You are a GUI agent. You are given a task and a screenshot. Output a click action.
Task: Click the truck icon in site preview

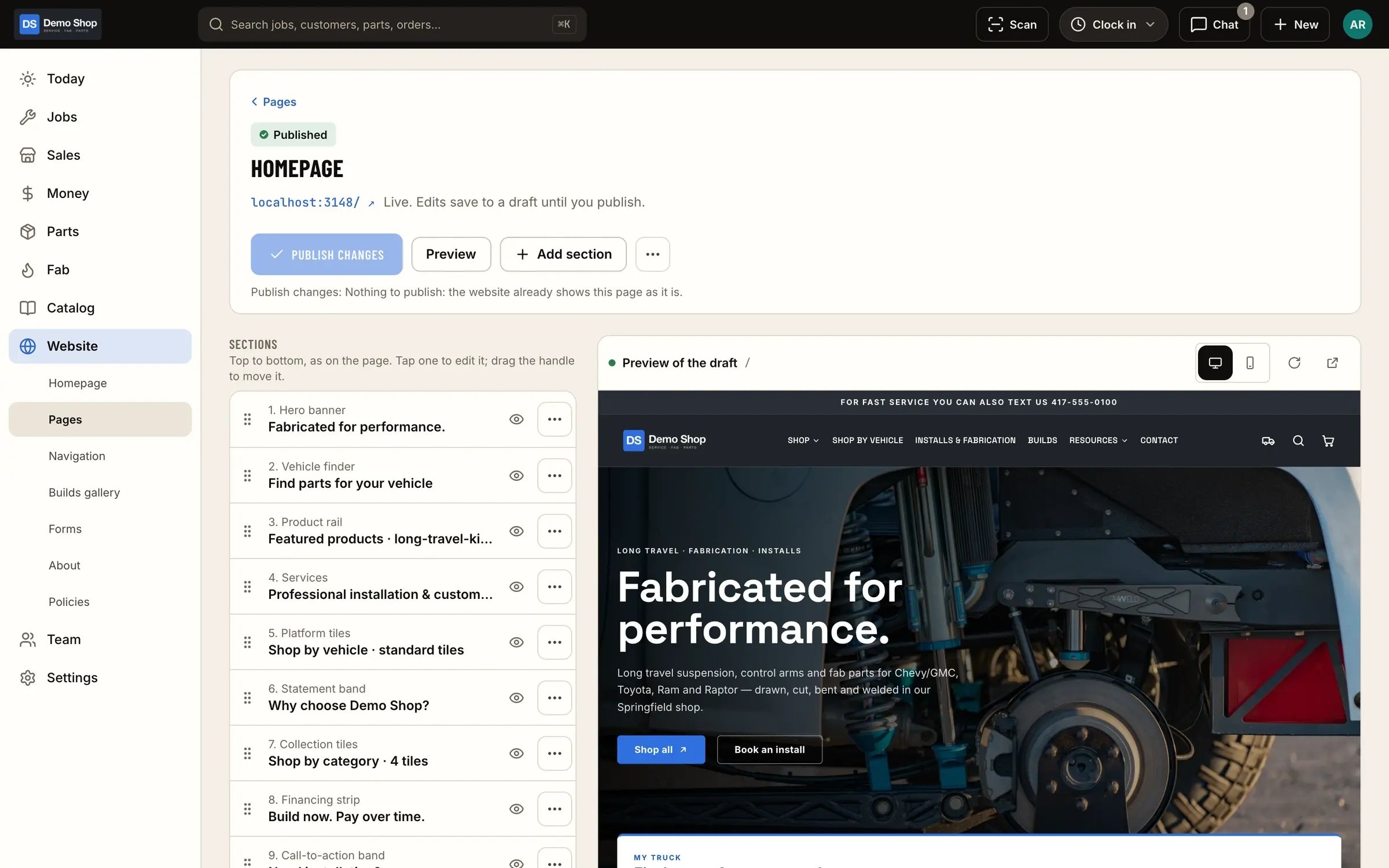point(1268,441)
